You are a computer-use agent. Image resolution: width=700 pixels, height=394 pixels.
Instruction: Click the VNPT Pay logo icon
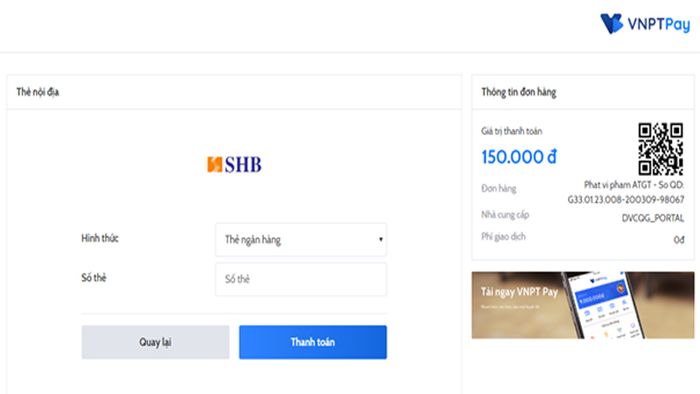[x=611, y=23]
